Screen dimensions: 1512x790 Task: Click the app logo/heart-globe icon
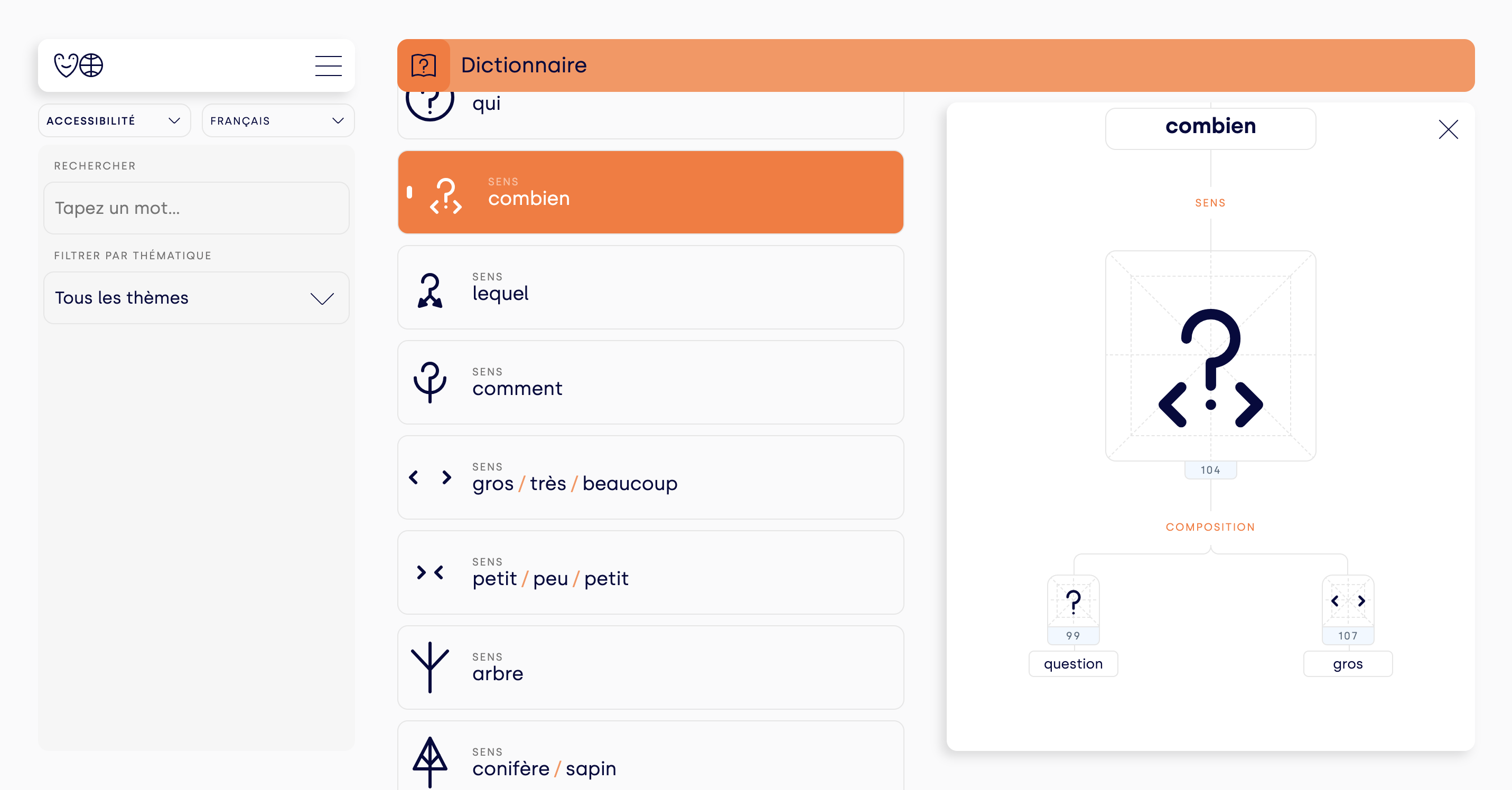80,65
